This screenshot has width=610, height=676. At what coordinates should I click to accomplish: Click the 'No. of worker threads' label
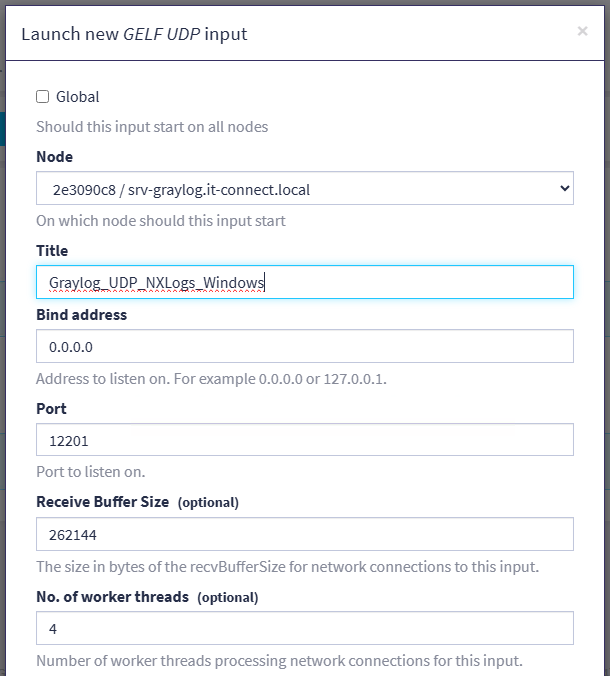pyautogui.click(x=112, y=597)
